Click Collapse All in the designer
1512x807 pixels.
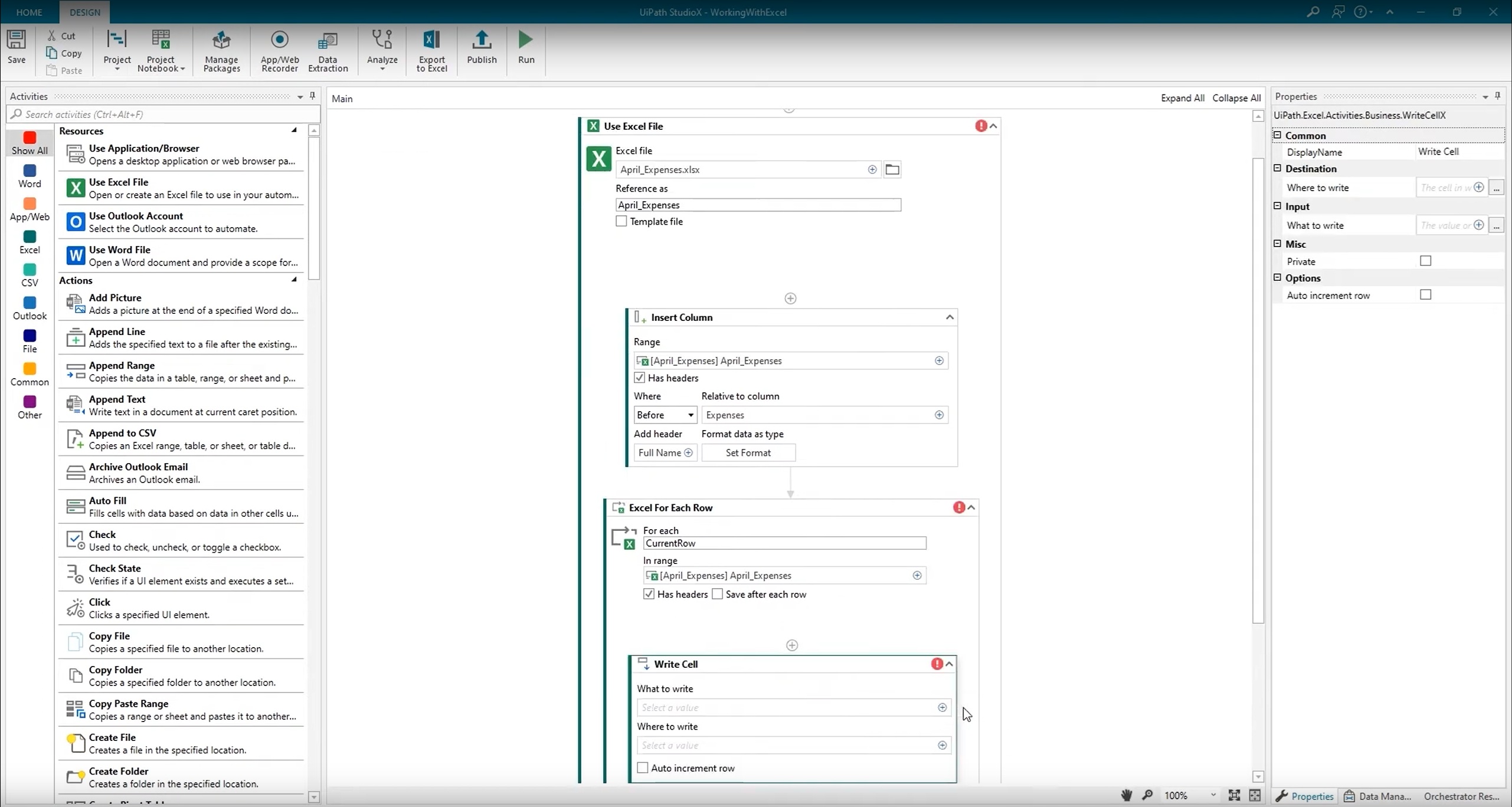tap(1236, 98)
